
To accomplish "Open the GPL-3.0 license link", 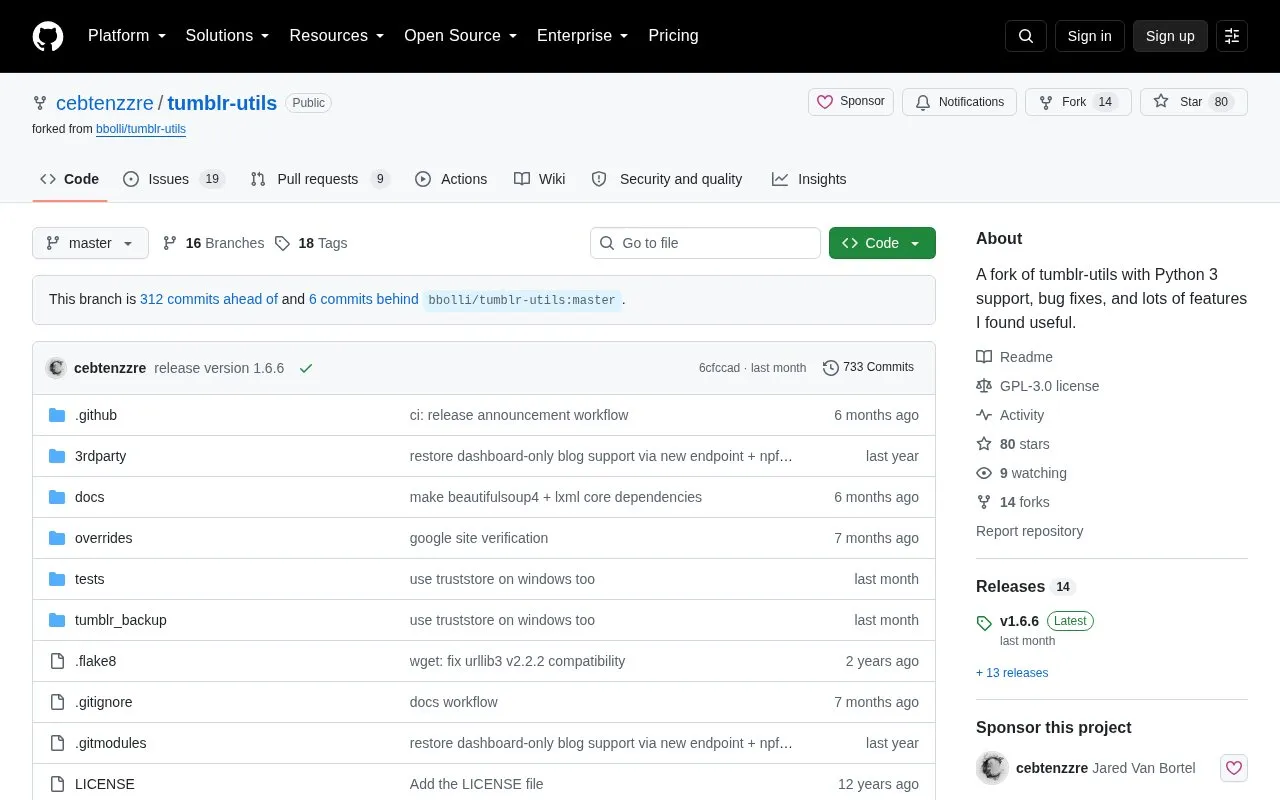I will pos(1038,386).
